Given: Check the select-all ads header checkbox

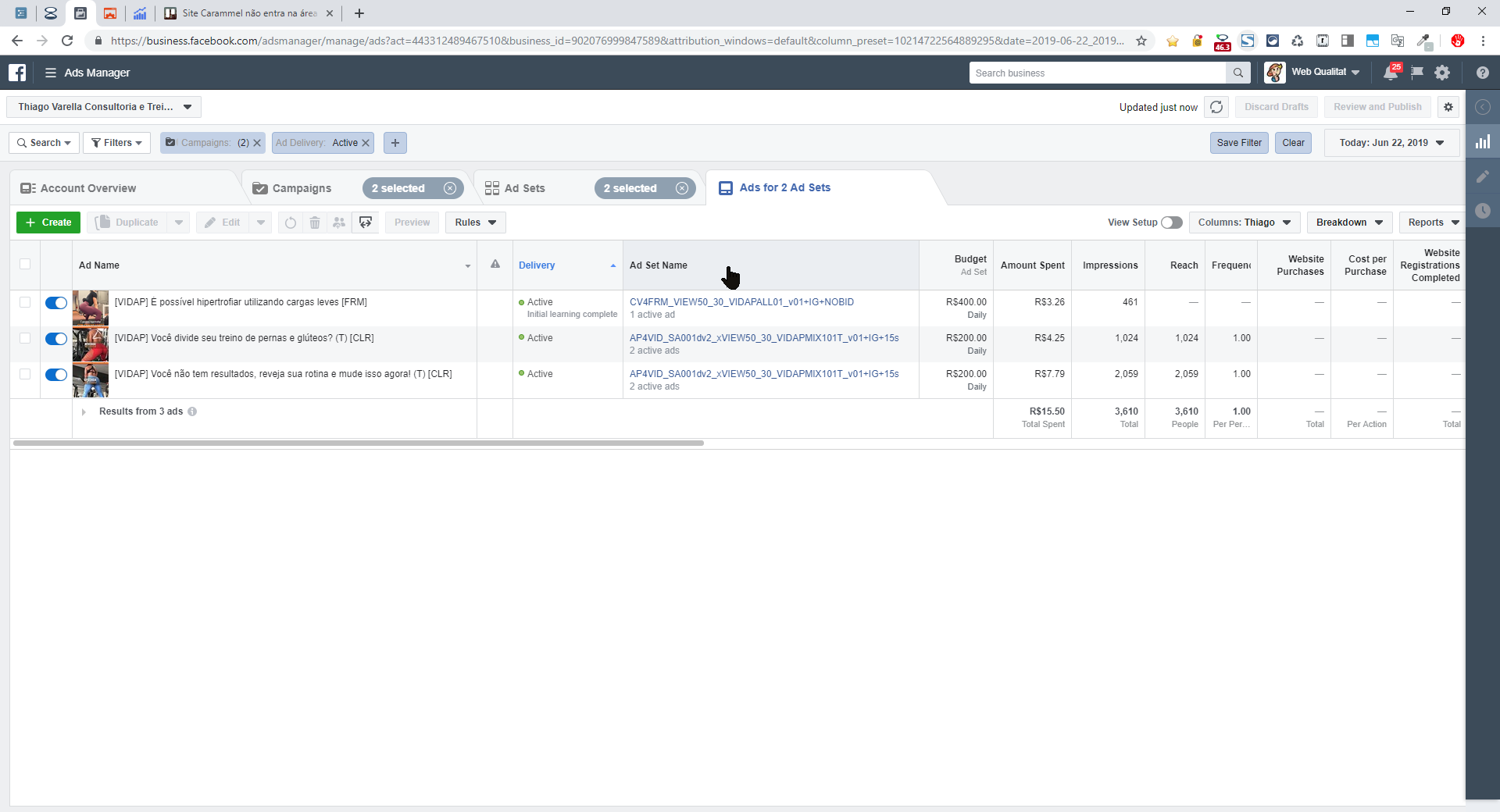Looking at the screenshot, I should (x=25, y=264).
